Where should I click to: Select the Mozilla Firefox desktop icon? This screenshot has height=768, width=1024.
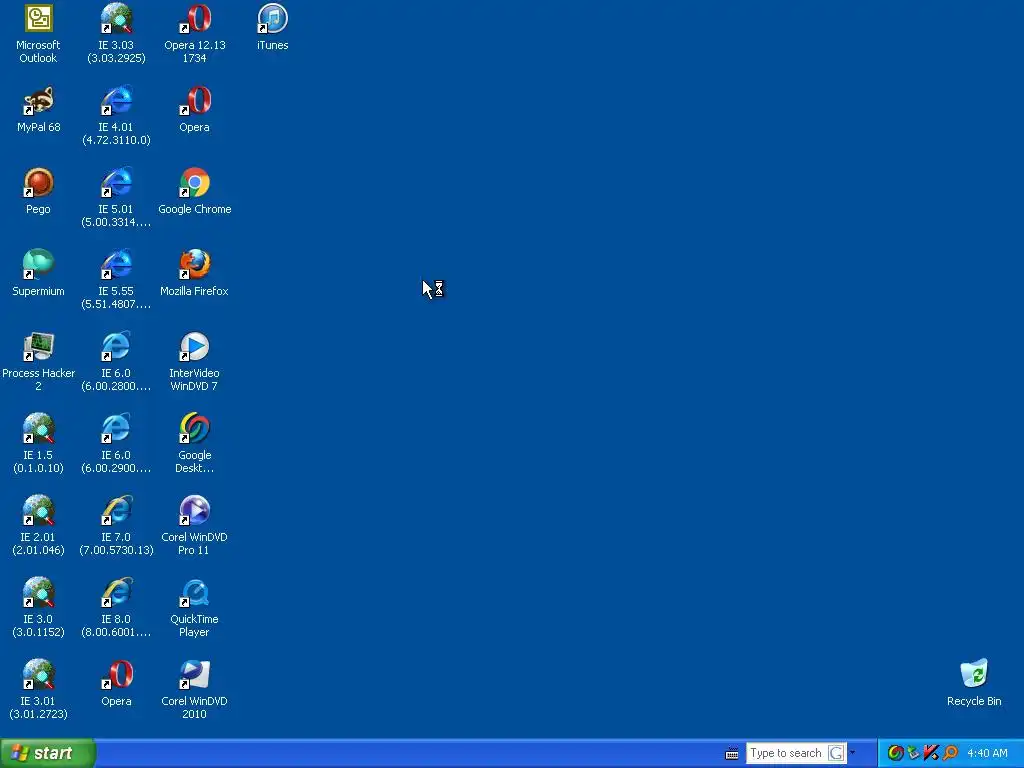point(195,264)
